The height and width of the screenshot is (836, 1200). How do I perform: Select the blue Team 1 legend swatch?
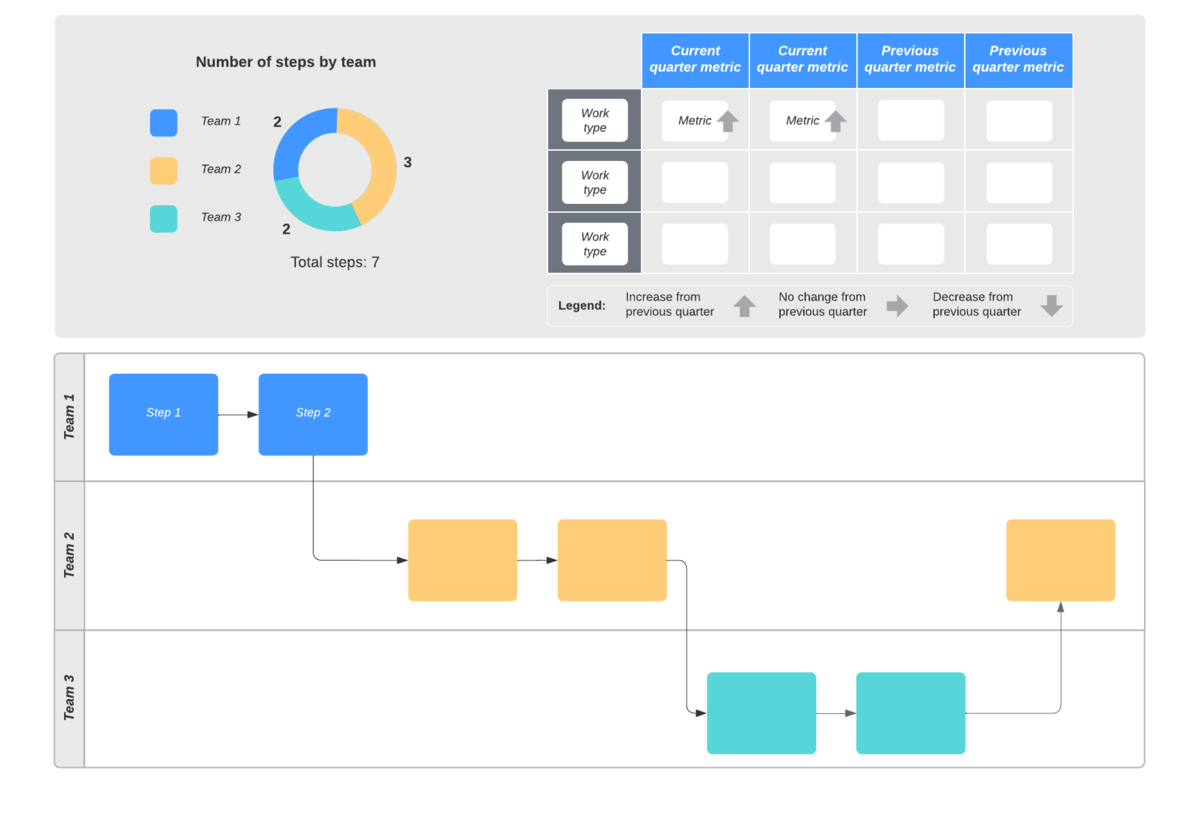(x=164, y=122)
